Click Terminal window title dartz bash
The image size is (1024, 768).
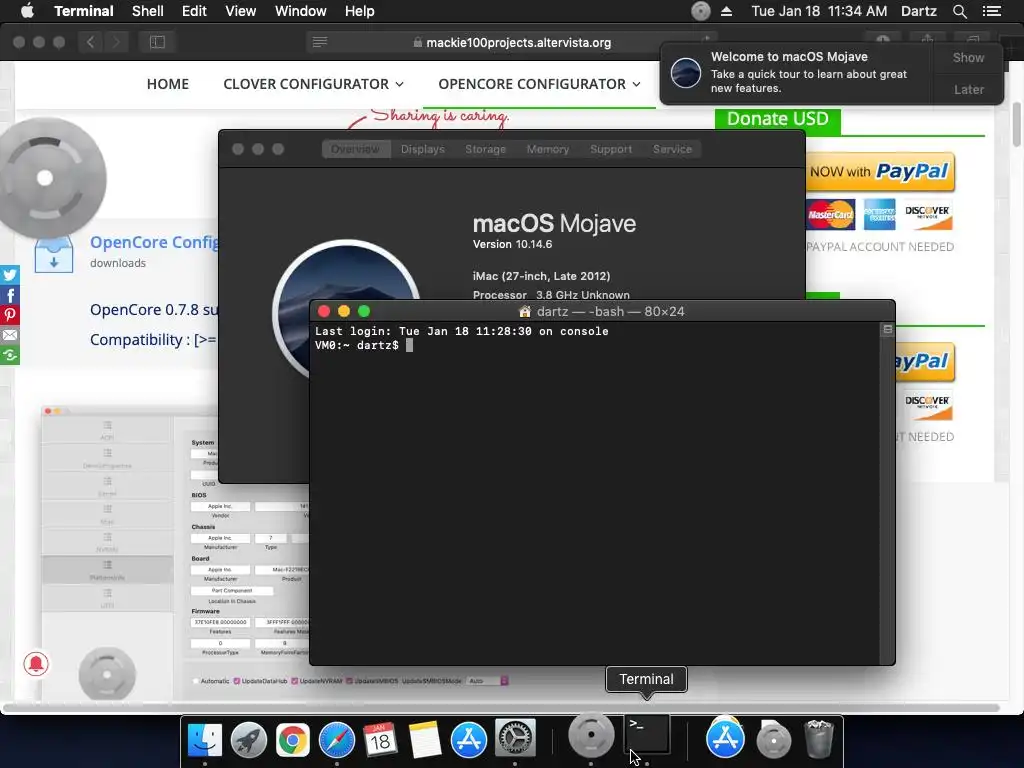[x=601, y=312]
